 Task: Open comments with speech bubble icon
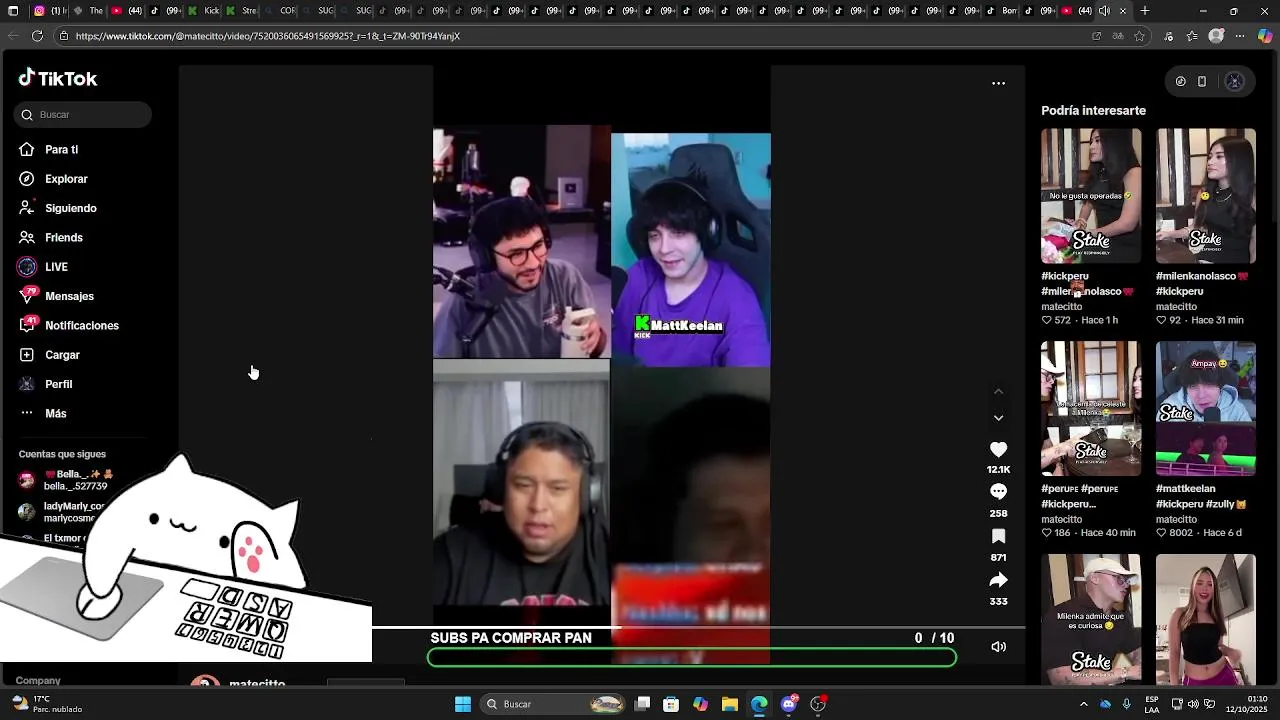[998, 492]
